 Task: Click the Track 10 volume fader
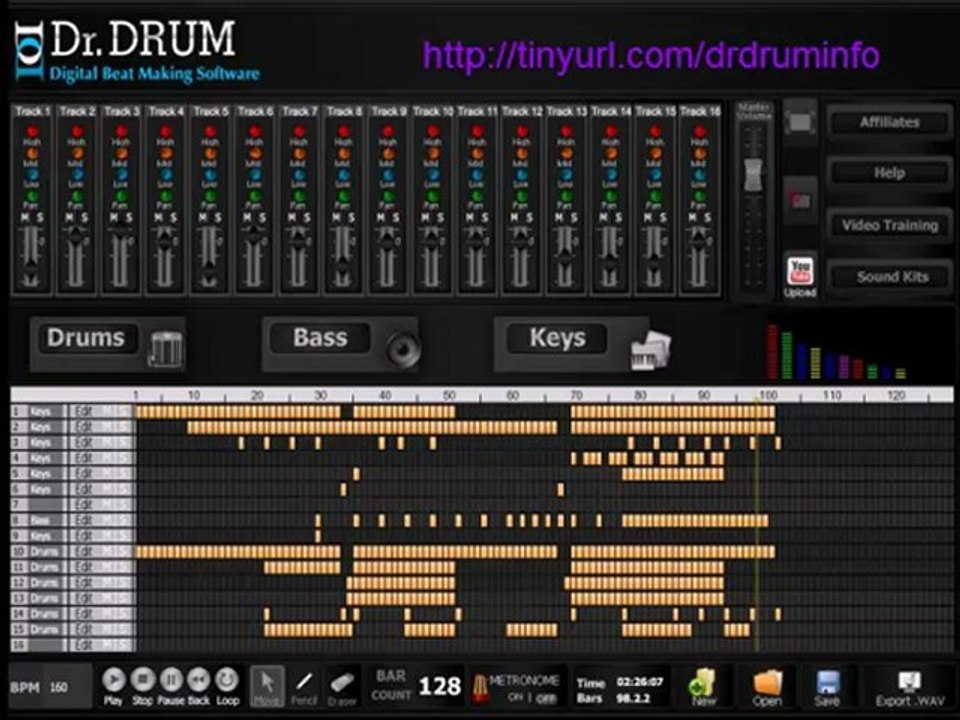point(432,239)
